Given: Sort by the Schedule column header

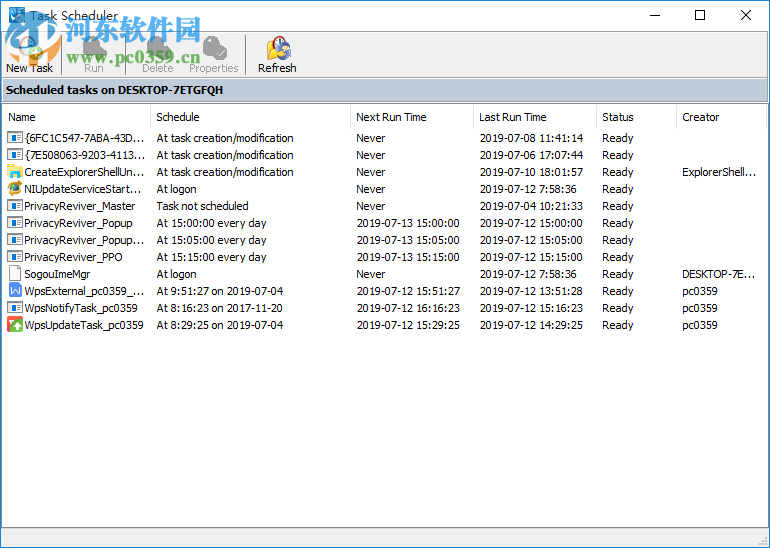Looking at the screenshot, I should (250, 117).
